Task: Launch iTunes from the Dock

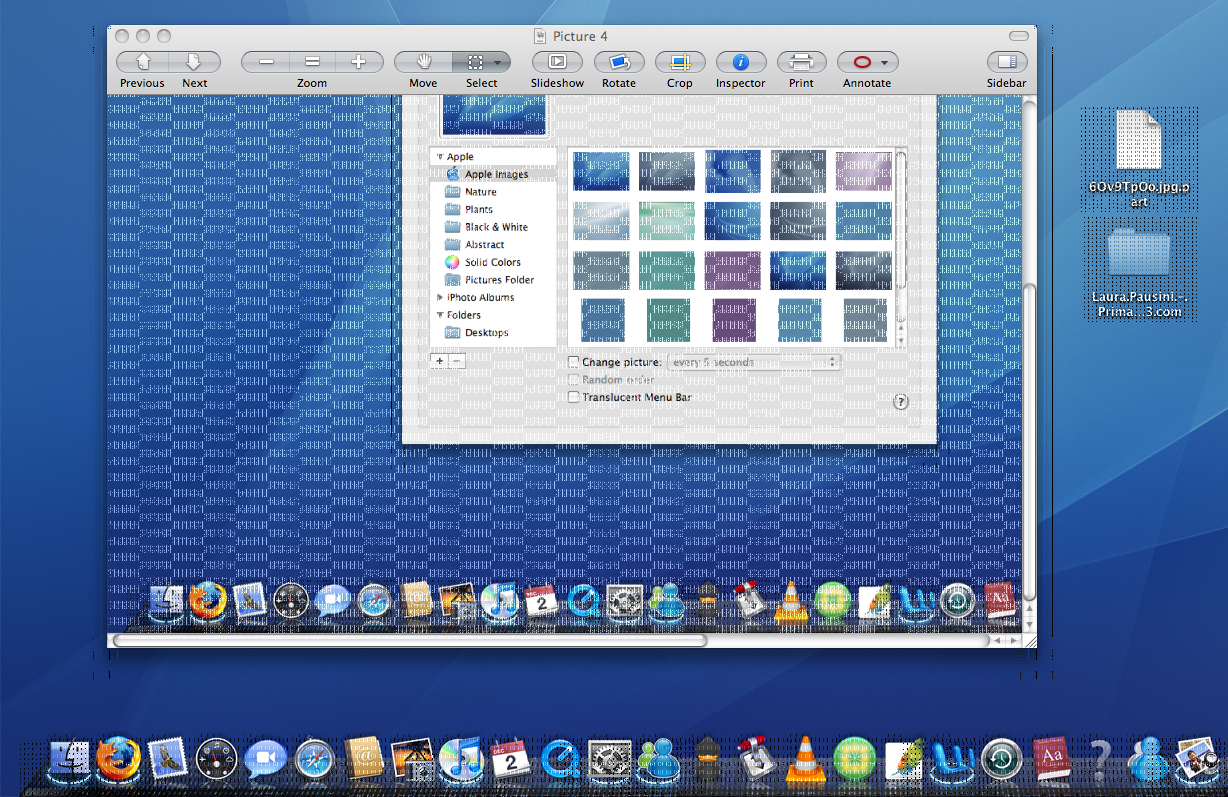Action: click(x=461, y=760)
